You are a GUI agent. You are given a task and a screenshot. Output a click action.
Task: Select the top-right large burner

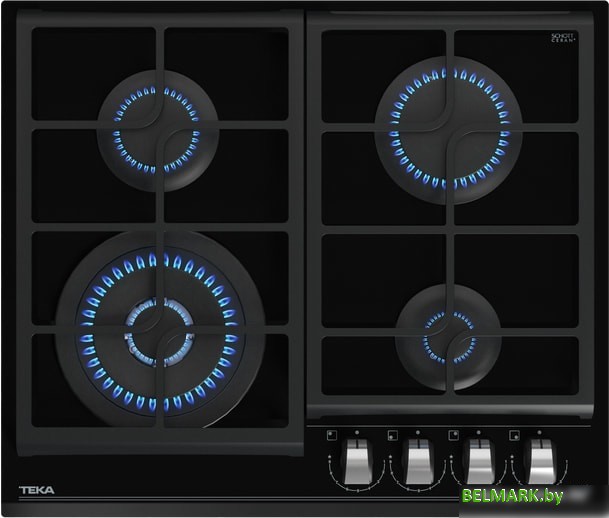pyautogui.click(x=447, y=127)
